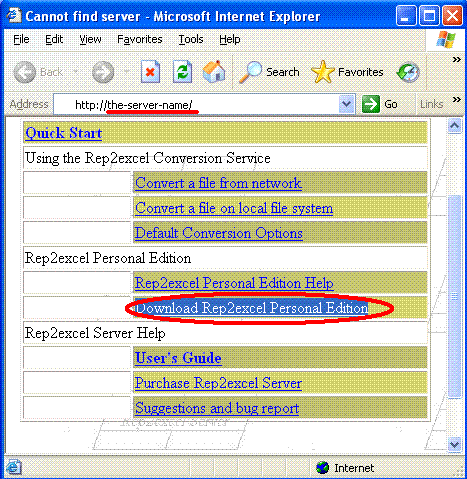Click 'Rep2excel Server Help' heading text

coord(95,333)
